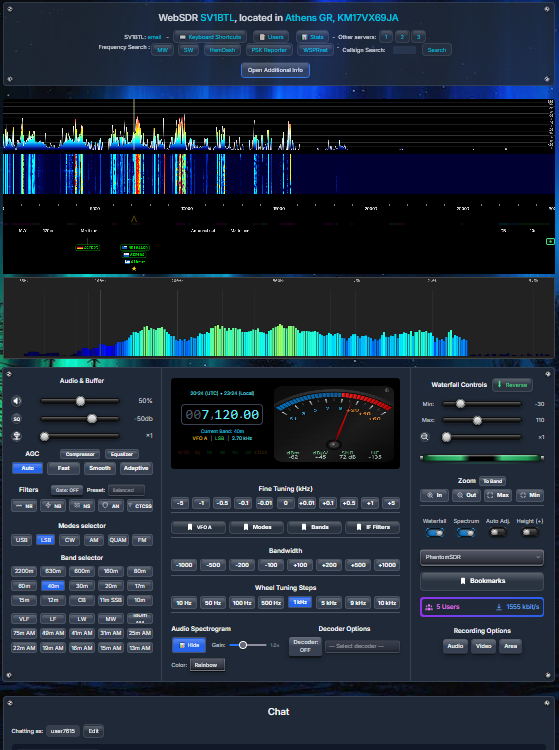Switch to other server 2
Screen dimensions: 559x750
pos(402,37)
